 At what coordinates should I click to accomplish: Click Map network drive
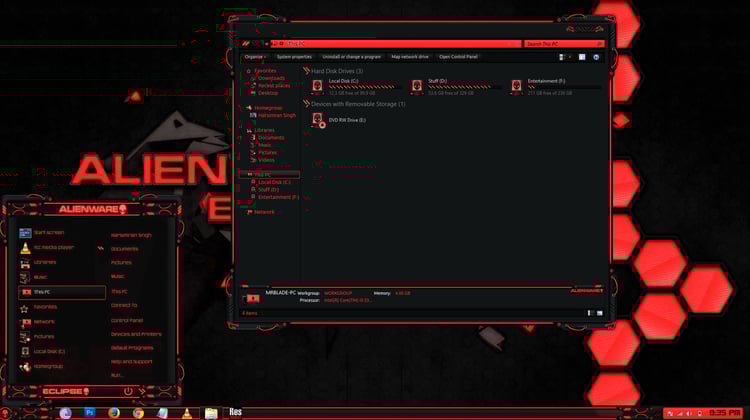pyautogui.click(x=410, y=57)
